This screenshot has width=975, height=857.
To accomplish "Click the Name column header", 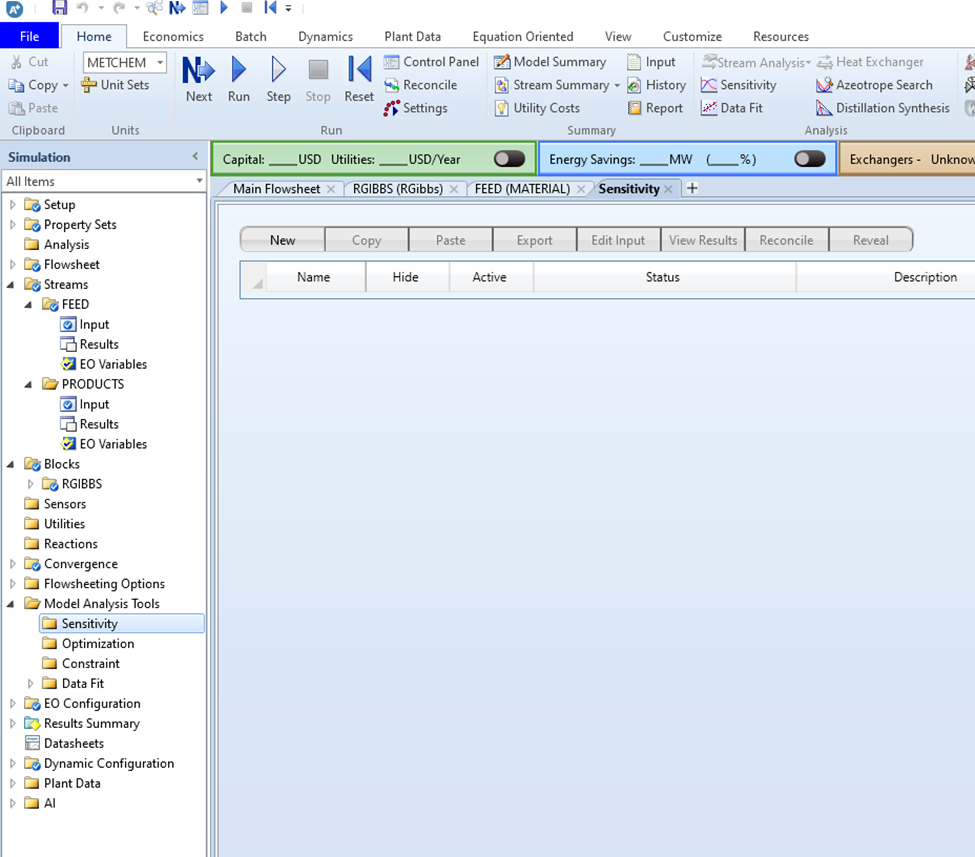I will point(314,277).
